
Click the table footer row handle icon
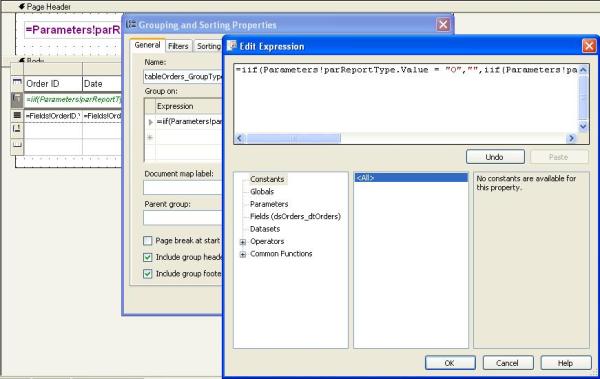tap(17, 146)
